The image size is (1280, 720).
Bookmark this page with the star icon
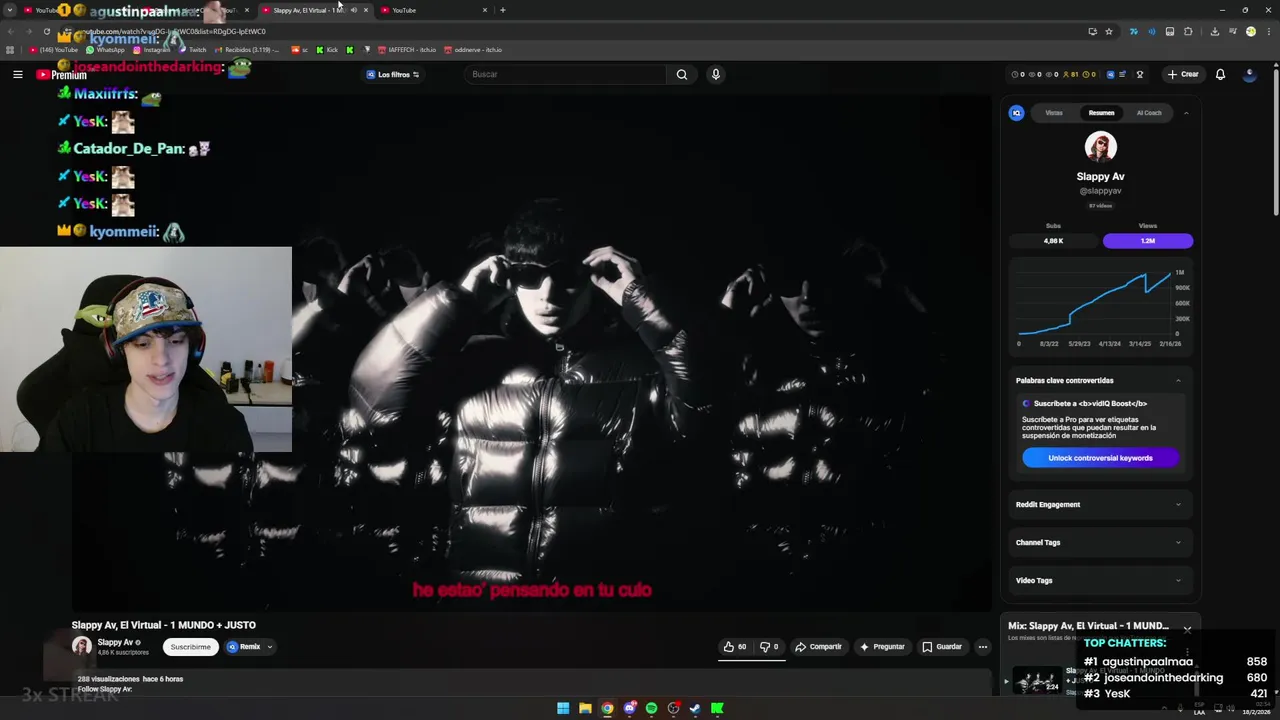pos(1109,31)
